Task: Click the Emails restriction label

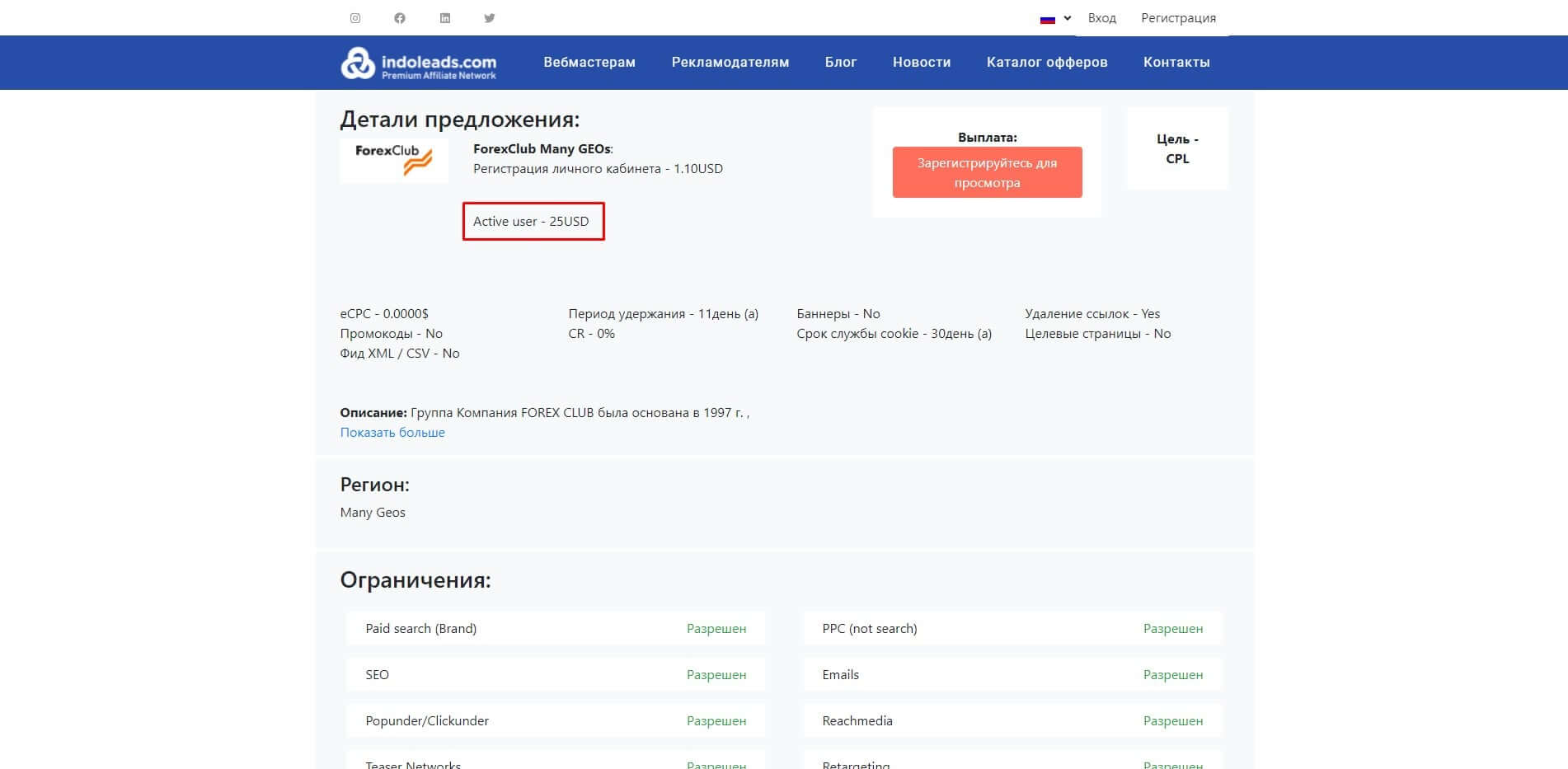Action: (x=841, y=675)
